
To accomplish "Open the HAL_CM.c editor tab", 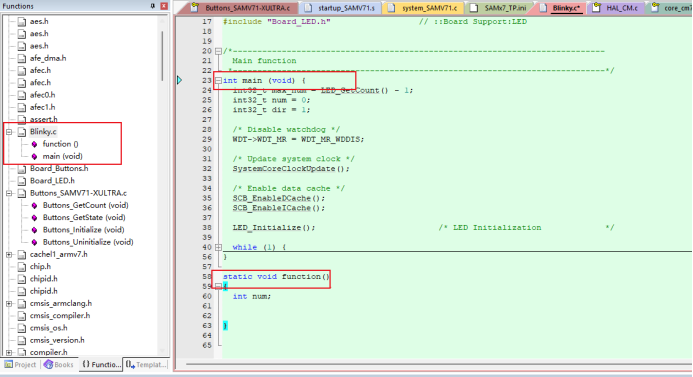I will 617,8.
